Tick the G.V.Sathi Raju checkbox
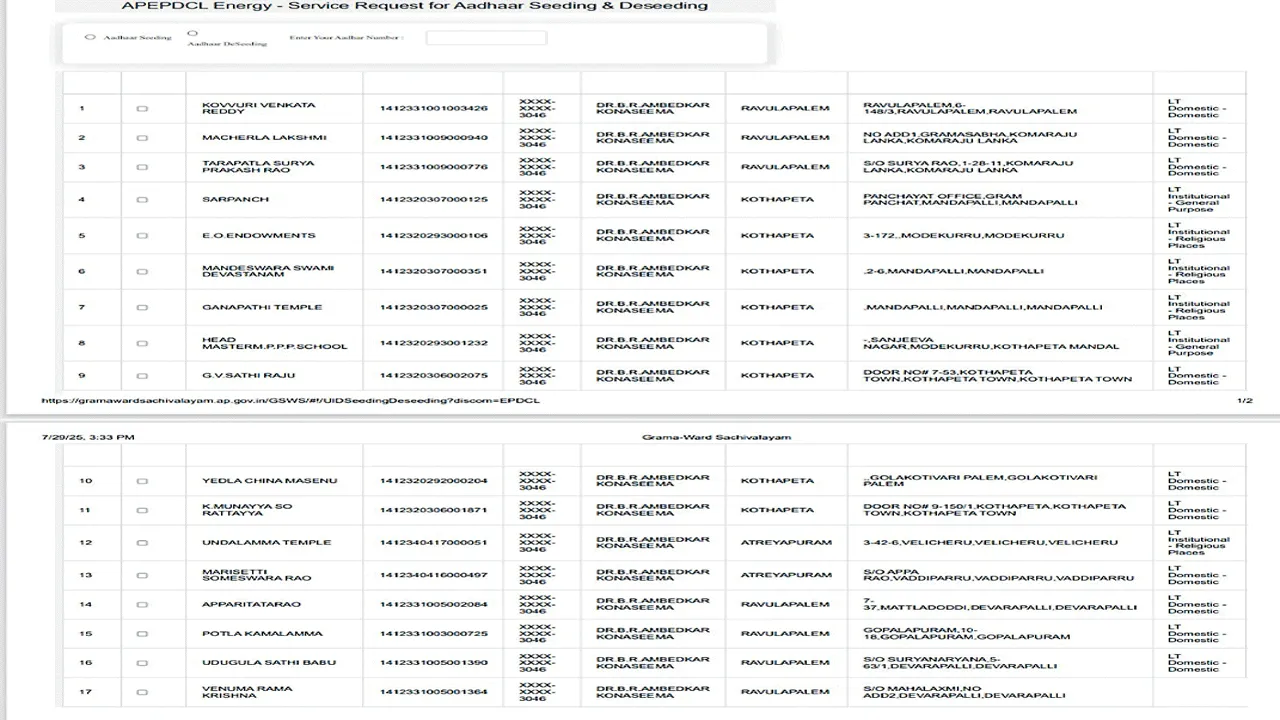 [142, 376]
